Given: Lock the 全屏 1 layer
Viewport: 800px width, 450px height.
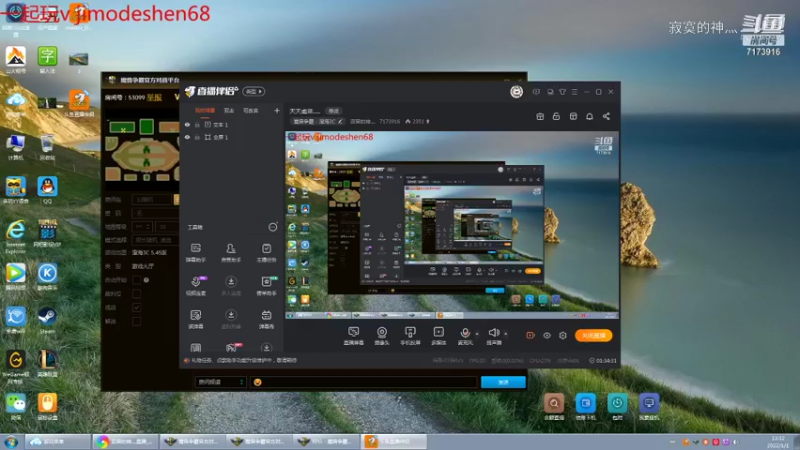Looking at the screenshot, I should tap(197, 137).
